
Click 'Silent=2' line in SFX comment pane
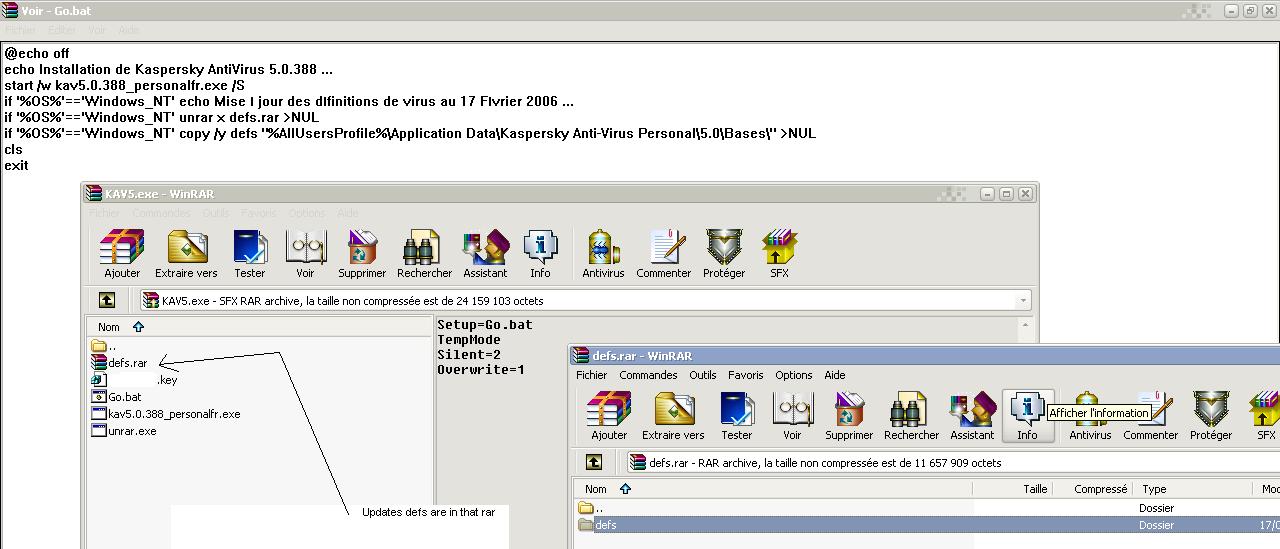[x=469, y=355]
